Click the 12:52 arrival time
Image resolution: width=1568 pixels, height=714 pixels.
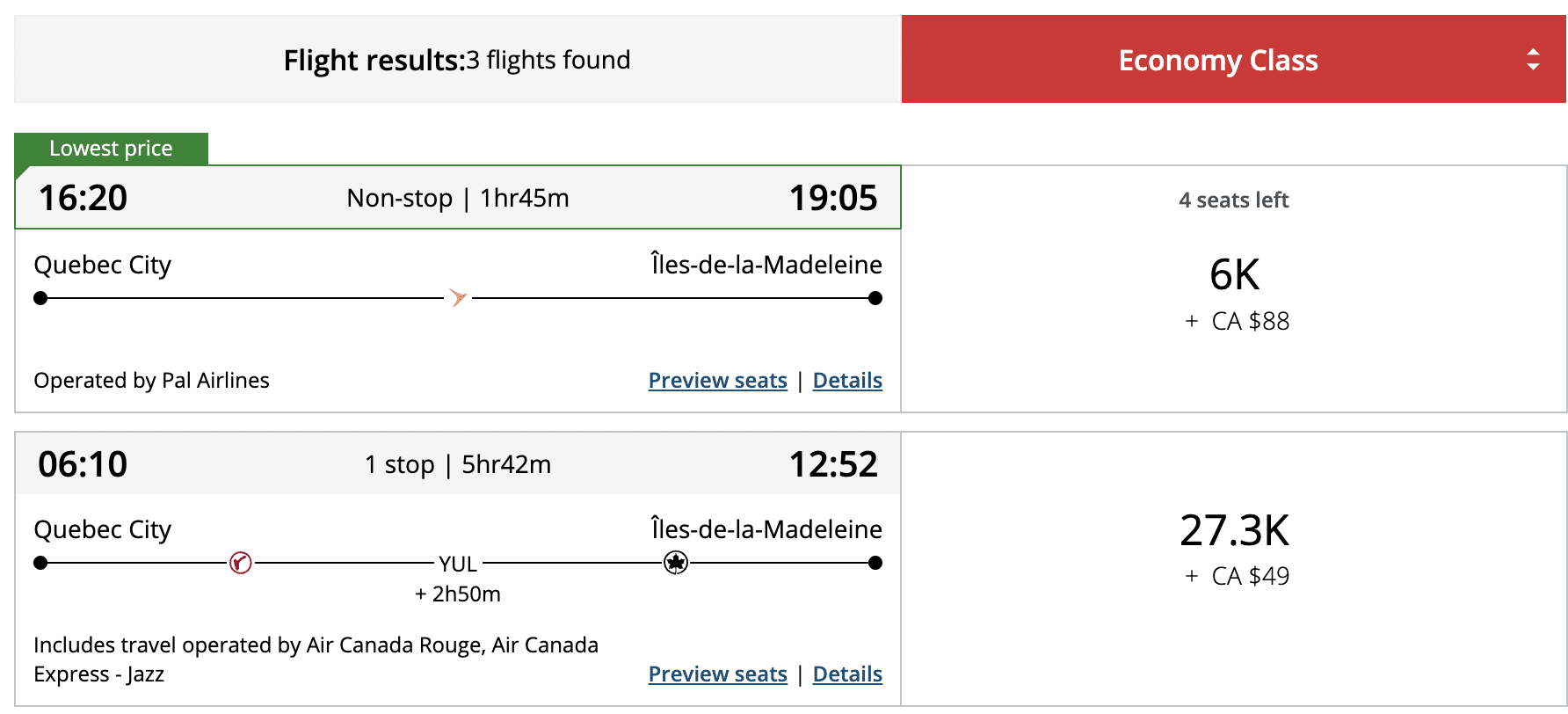point(833,464)
